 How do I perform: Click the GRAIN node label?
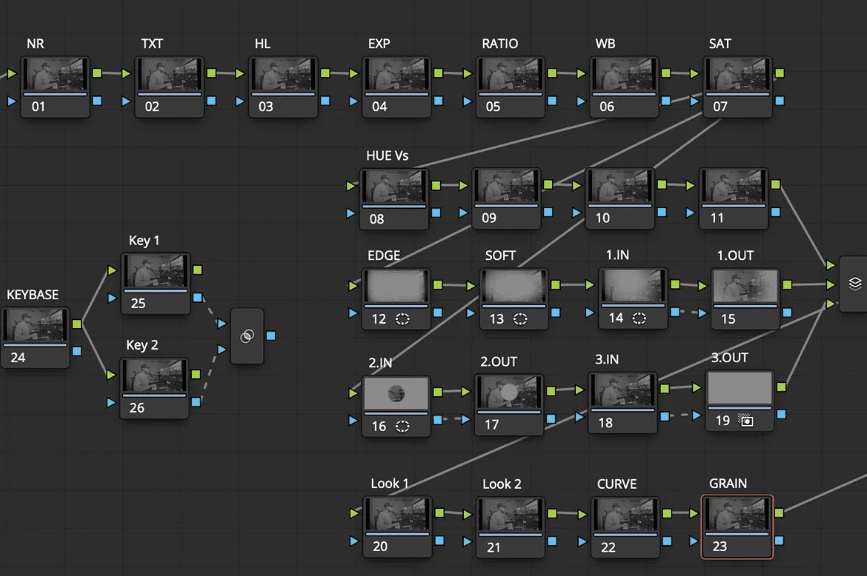pos(728,484)
